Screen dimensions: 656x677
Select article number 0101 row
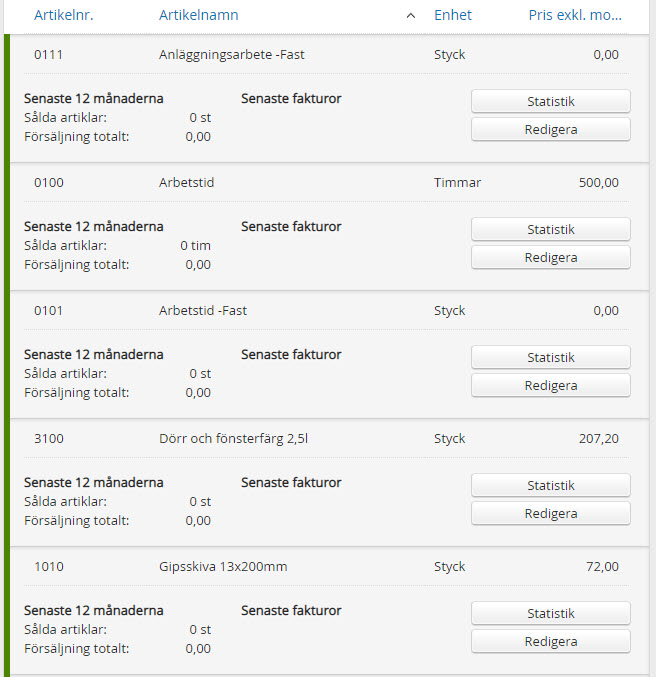click(x=49, y=310)
